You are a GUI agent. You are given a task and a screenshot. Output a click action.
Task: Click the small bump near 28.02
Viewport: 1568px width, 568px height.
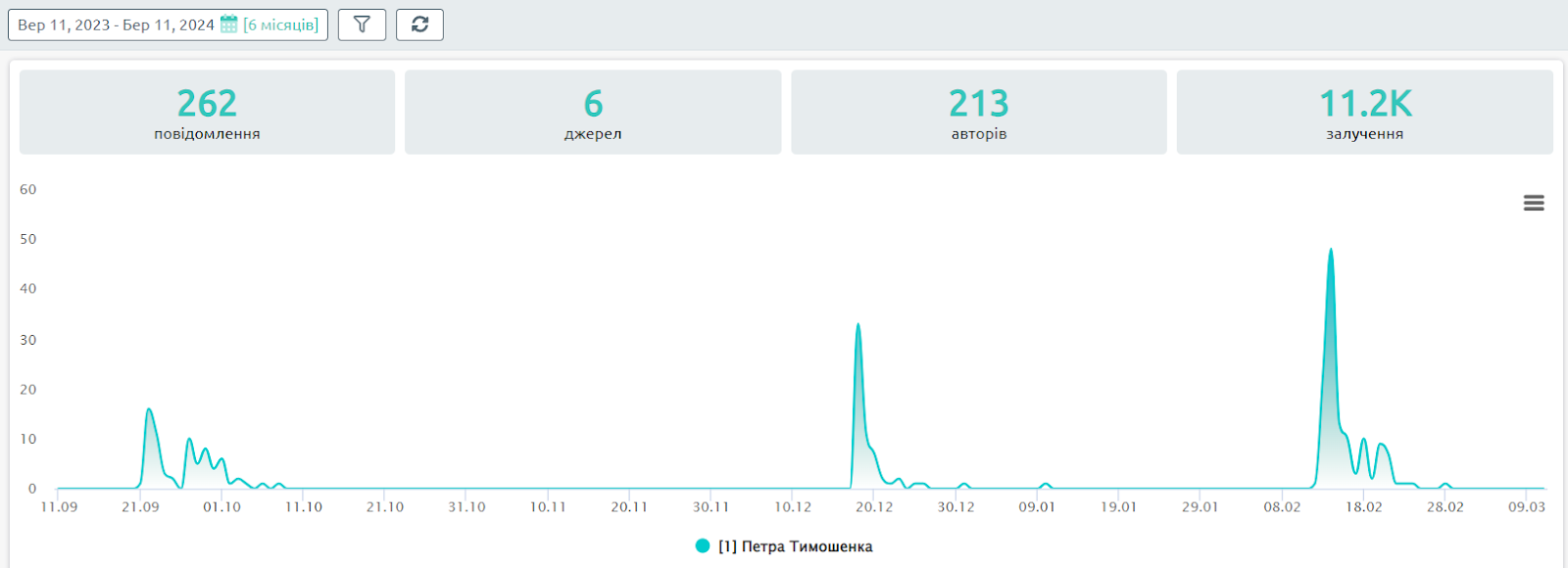click(1445, 484)
